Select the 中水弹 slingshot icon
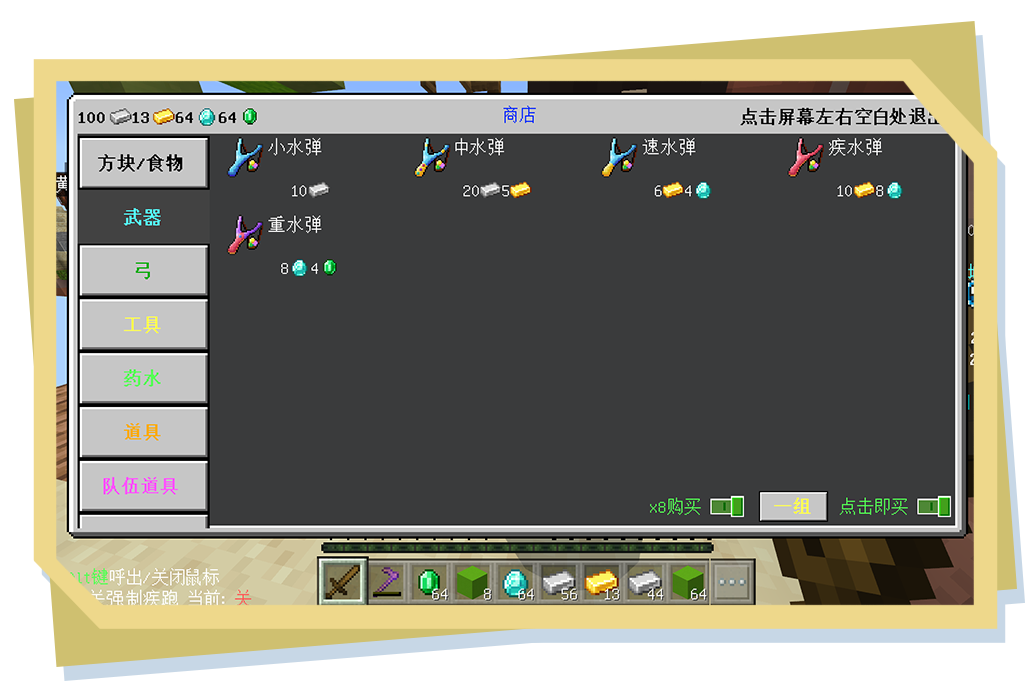Viewport: 1035px width, 682px height. [432, 158]
